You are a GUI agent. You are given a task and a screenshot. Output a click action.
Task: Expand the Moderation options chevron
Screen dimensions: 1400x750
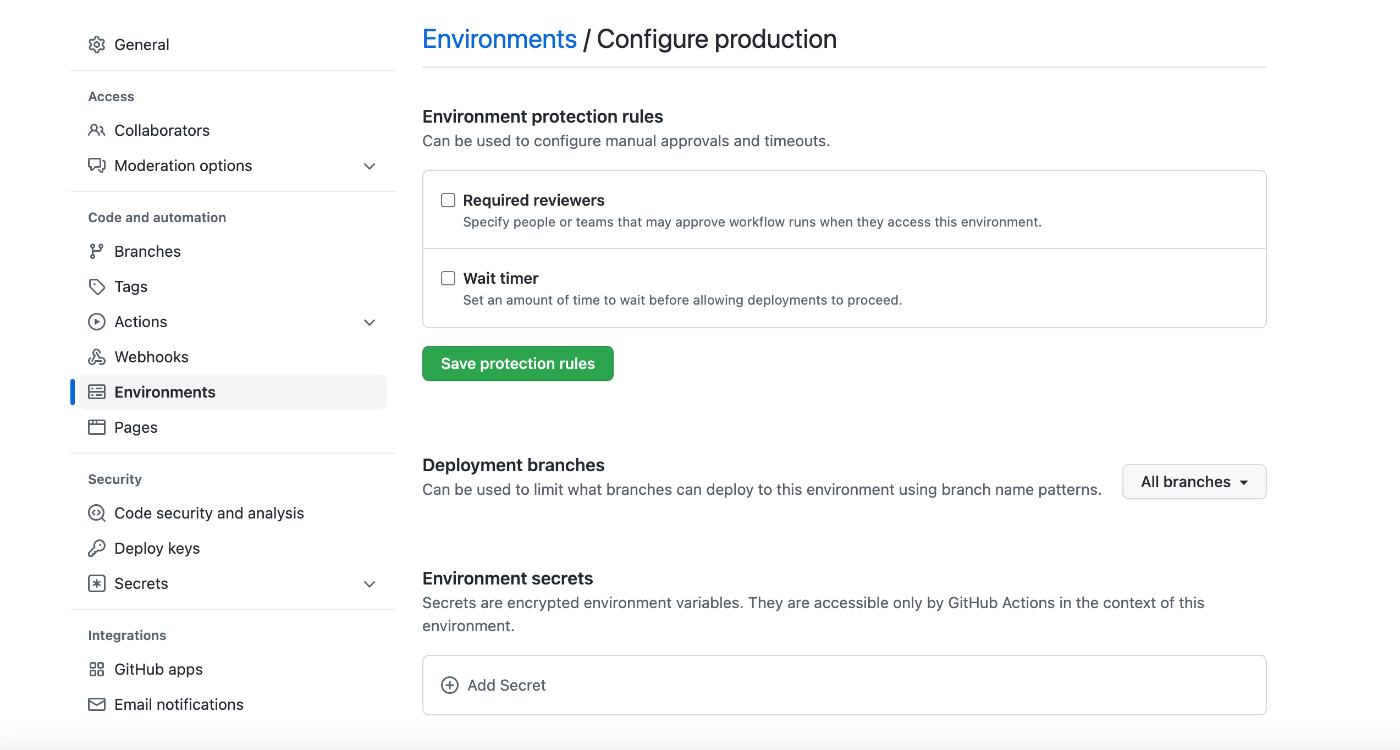pos(369,166)
